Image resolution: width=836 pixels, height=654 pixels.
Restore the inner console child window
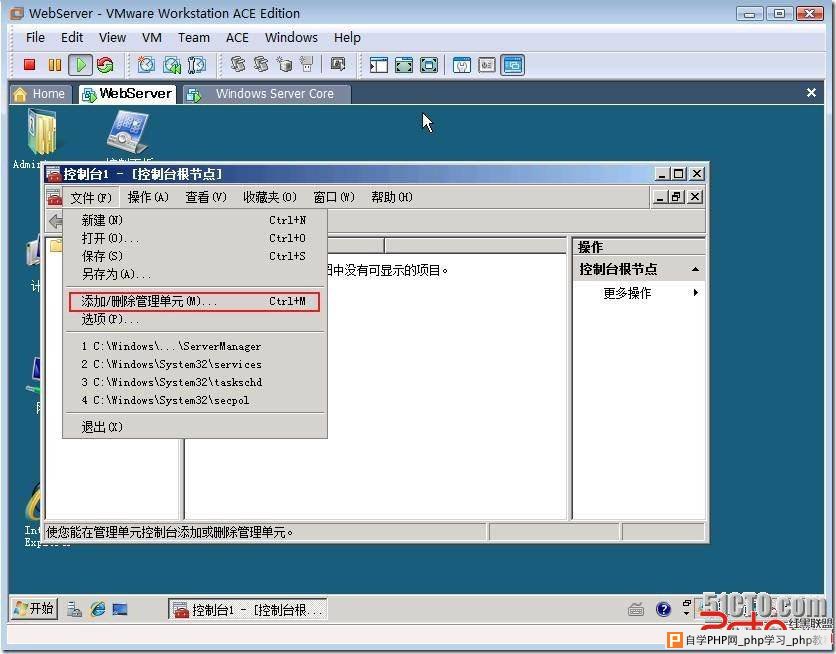(x=677, y=197)
